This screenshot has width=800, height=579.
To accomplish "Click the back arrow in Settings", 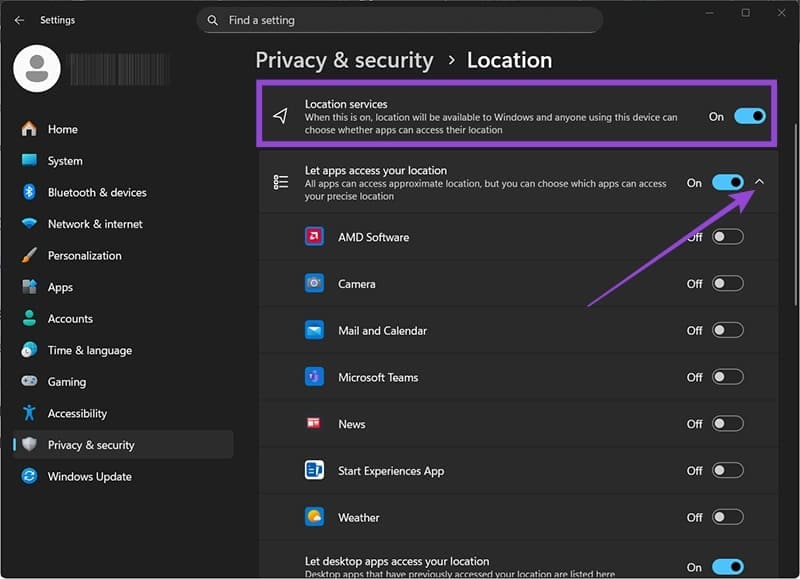I will pyautogui.click(x=19, y=20).
